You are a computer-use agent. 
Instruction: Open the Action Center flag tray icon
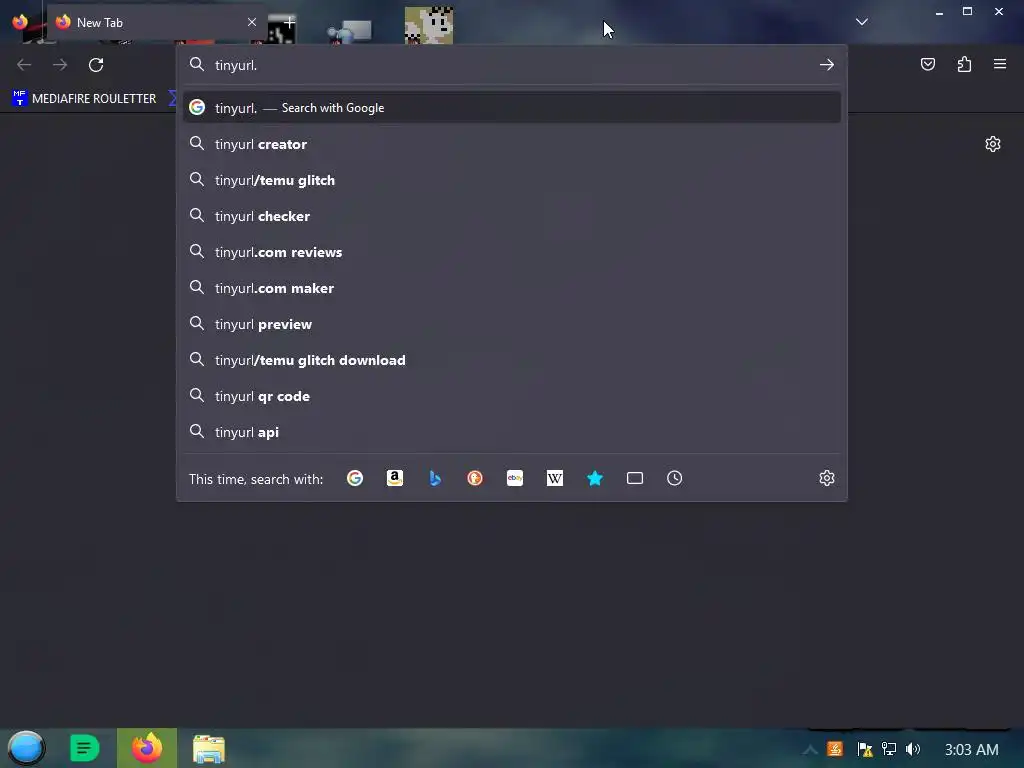click(x=865, y=749)
